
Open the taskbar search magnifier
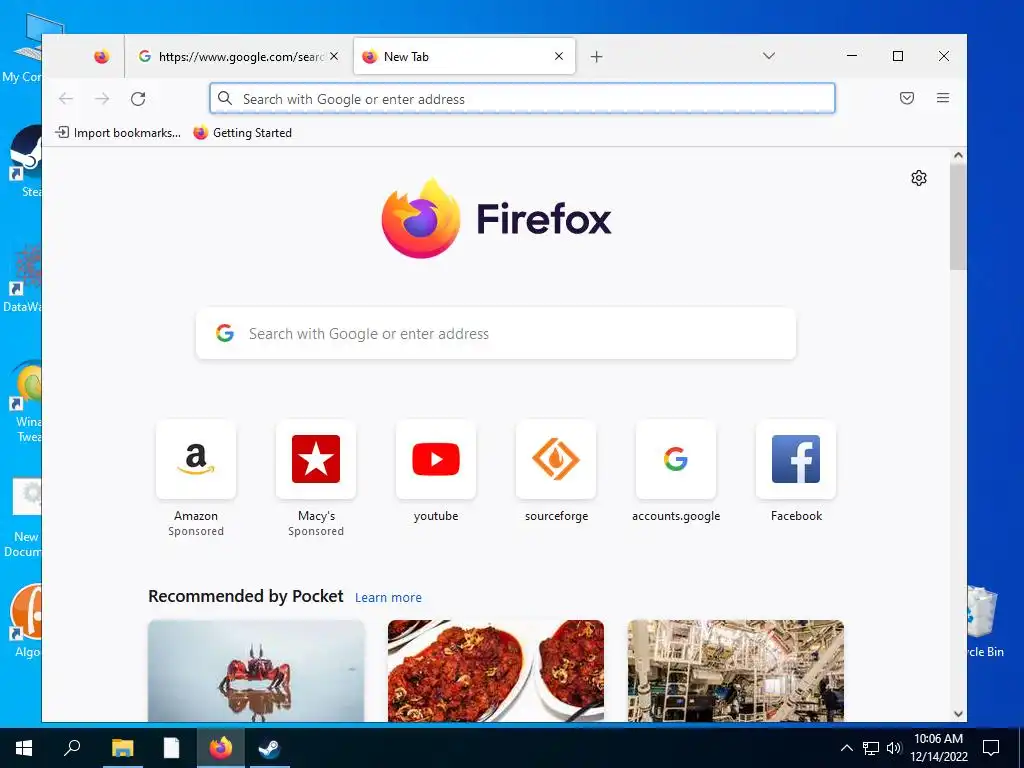[x=72, y=748]
